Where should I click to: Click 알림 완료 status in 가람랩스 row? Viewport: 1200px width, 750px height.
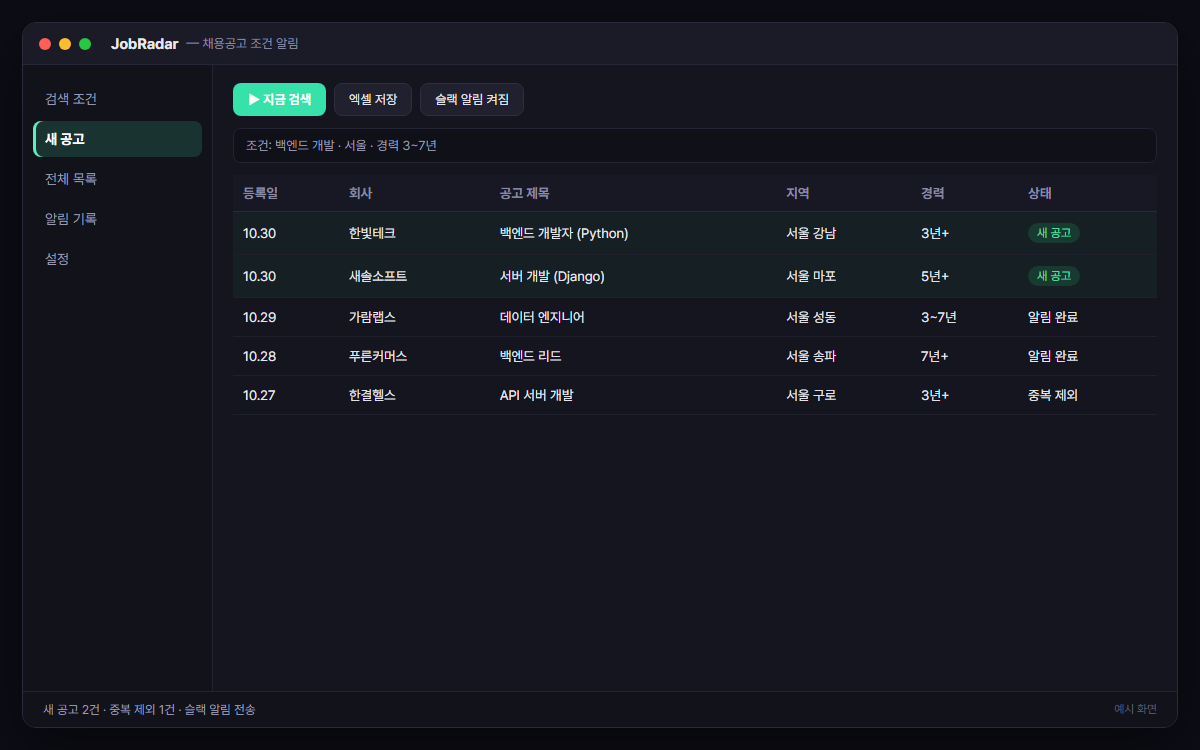[1053, 317]
